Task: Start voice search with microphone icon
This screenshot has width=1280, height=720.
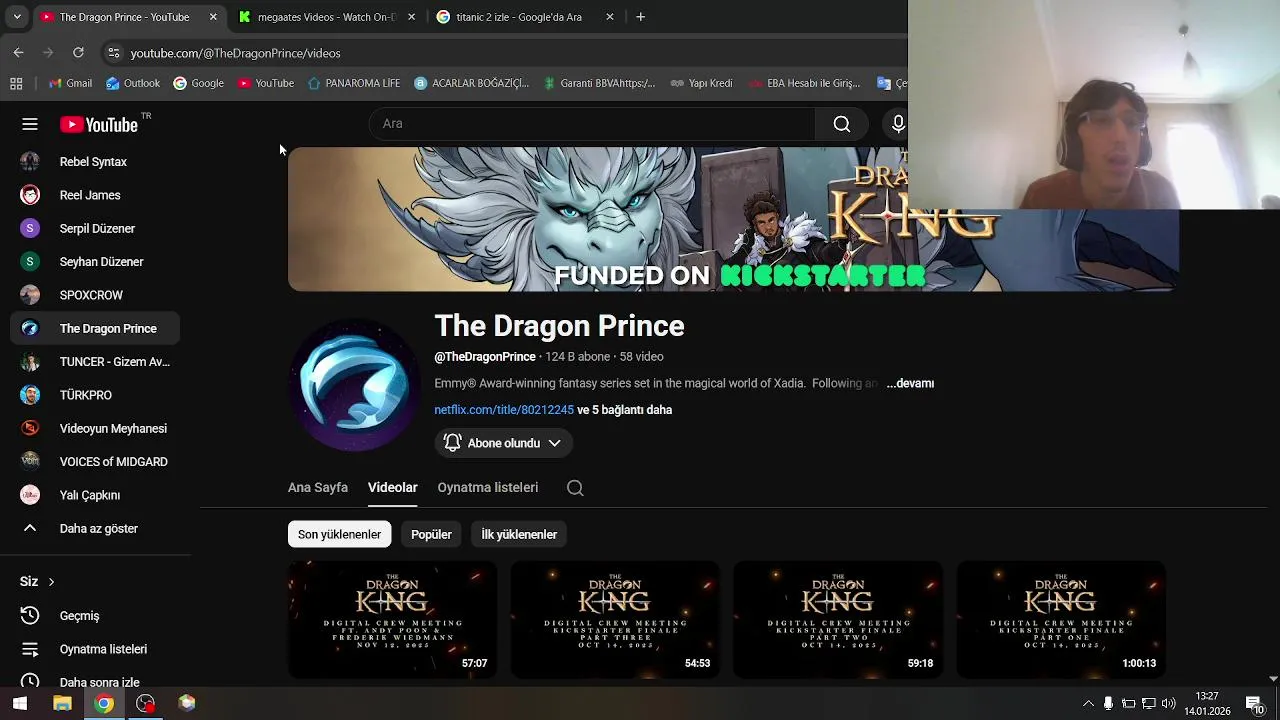Action: pyautogui.click(x=897, y=124)
